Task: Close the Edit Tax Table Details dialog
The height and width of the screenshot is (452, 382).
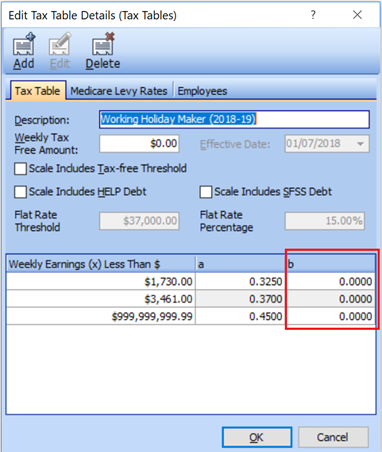Action: pos(357,15)
